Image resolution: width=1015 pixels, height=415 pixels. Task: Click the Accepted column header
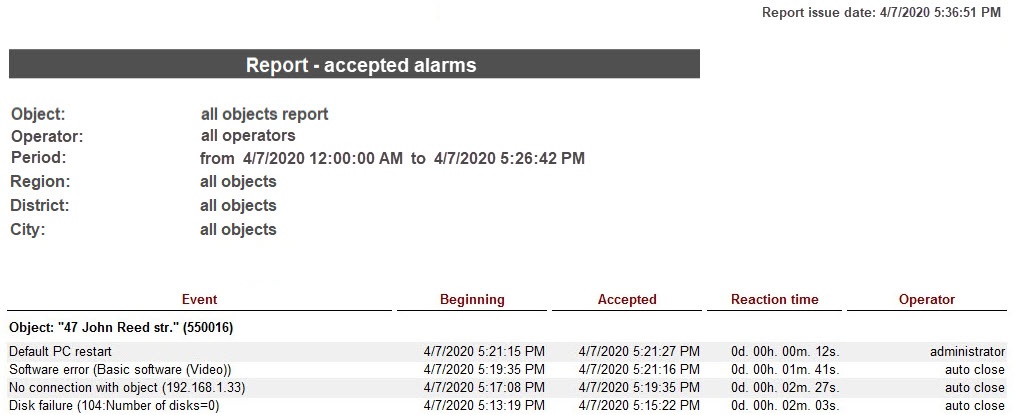click(627, 299)
